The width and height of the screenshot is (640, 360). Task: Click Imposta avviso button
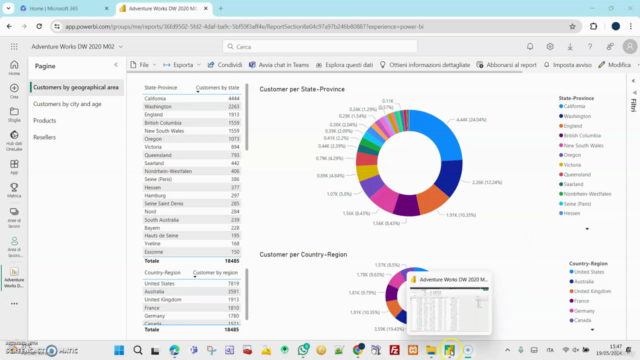point(568,65)
